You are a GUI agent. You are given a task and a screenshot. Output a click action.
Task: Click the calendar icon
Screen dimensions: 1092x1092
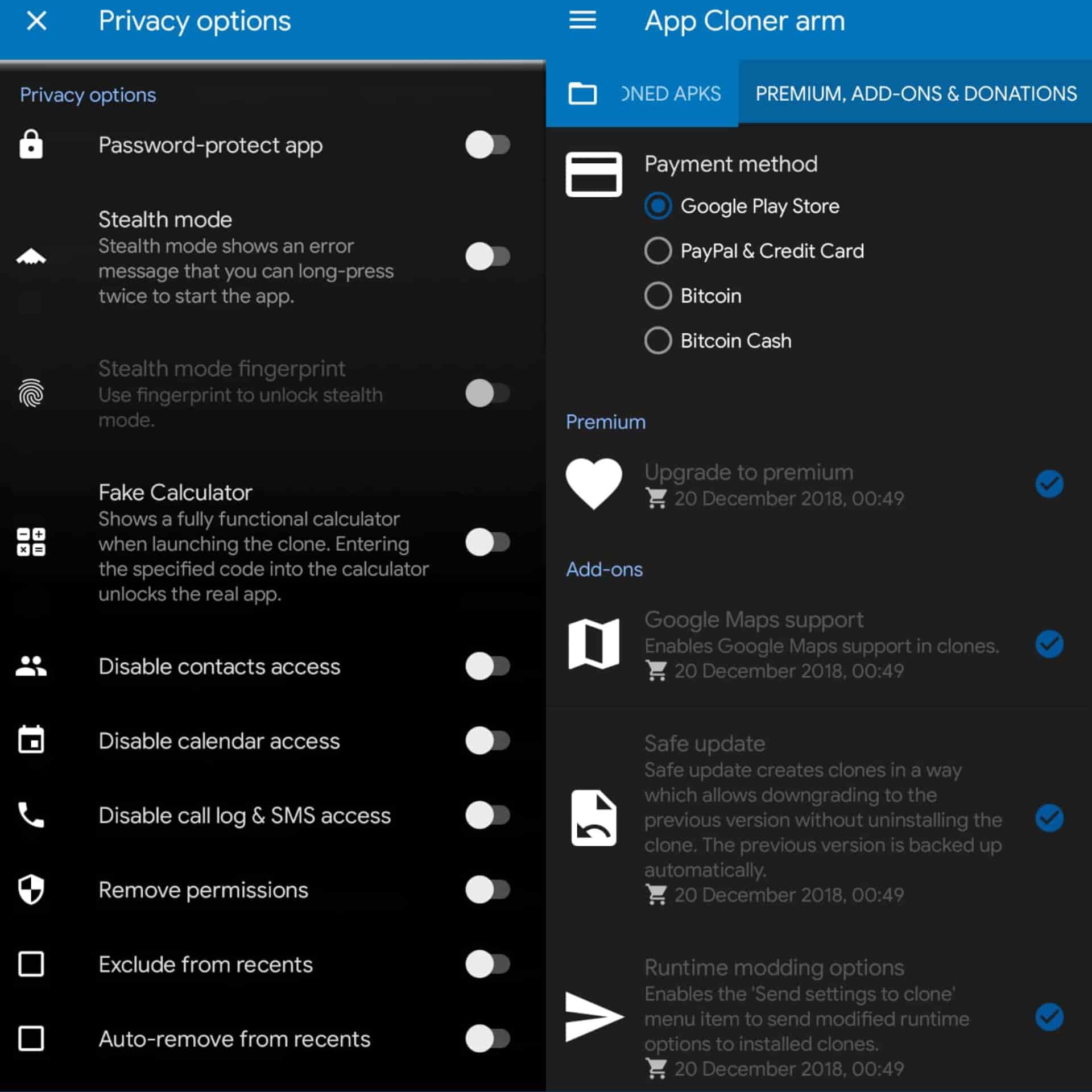(x=31, y=739)
